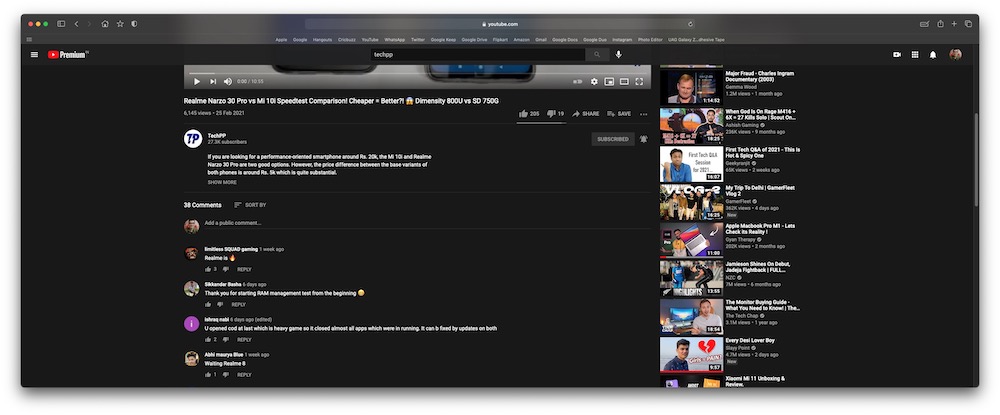Viewport: 1000px width, 415px height.
Task: Open the Safari share icon
Action: 940,24
